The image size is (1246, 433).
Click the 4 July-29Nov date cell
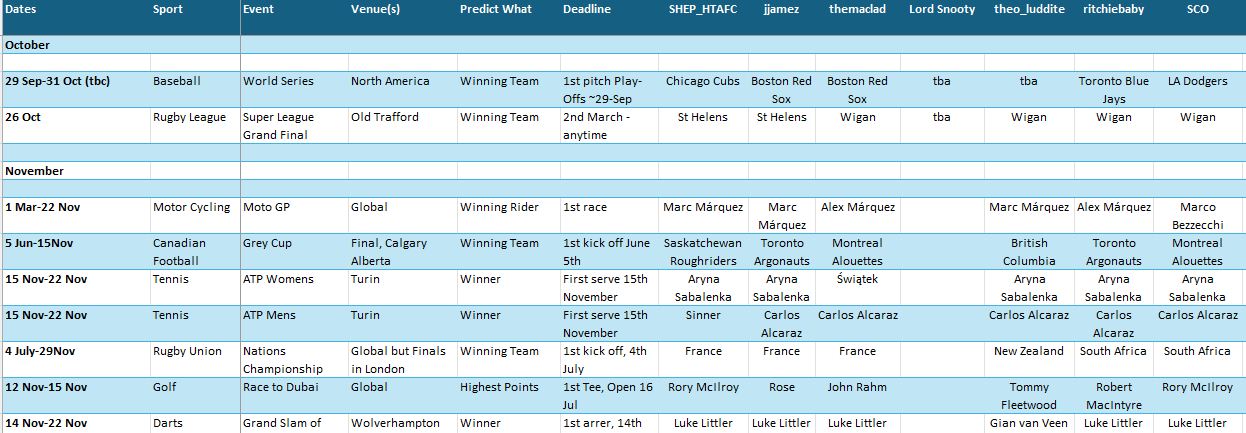point(75,359)
